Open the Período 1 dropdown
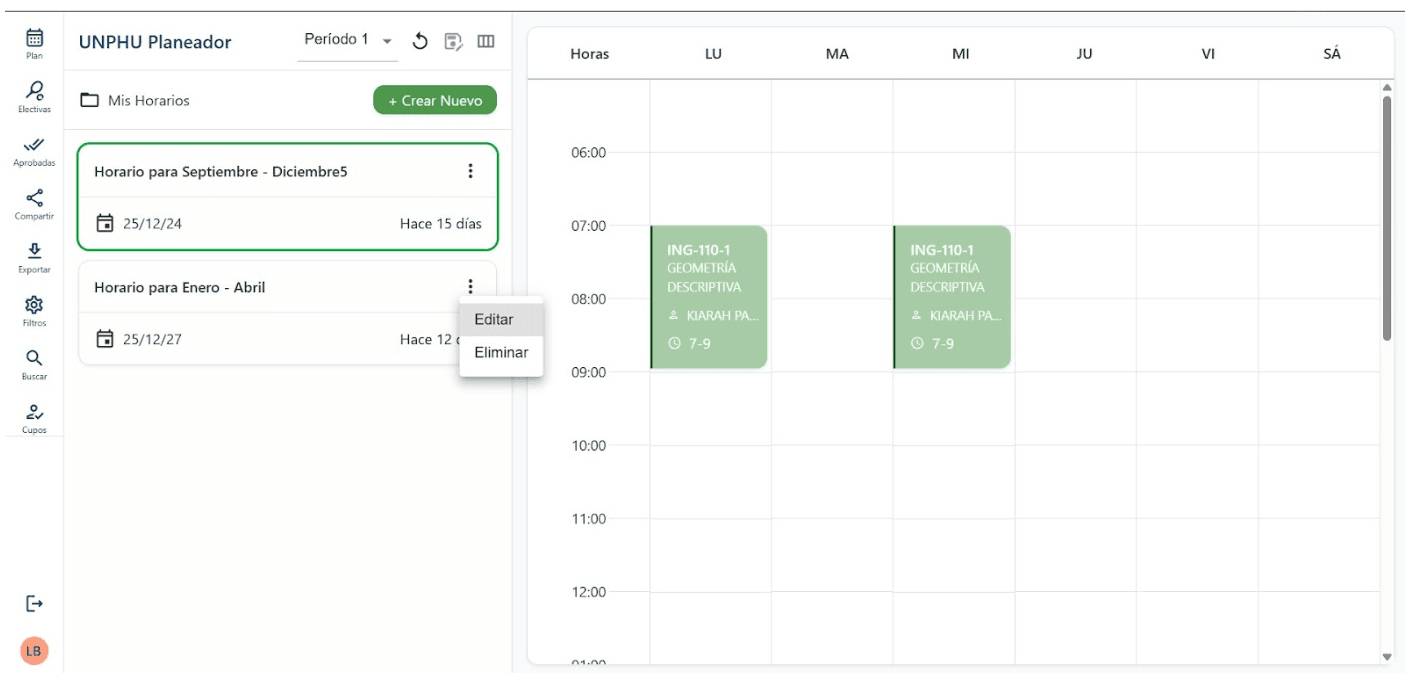1405x673 pixels. [x=348, y=40]
